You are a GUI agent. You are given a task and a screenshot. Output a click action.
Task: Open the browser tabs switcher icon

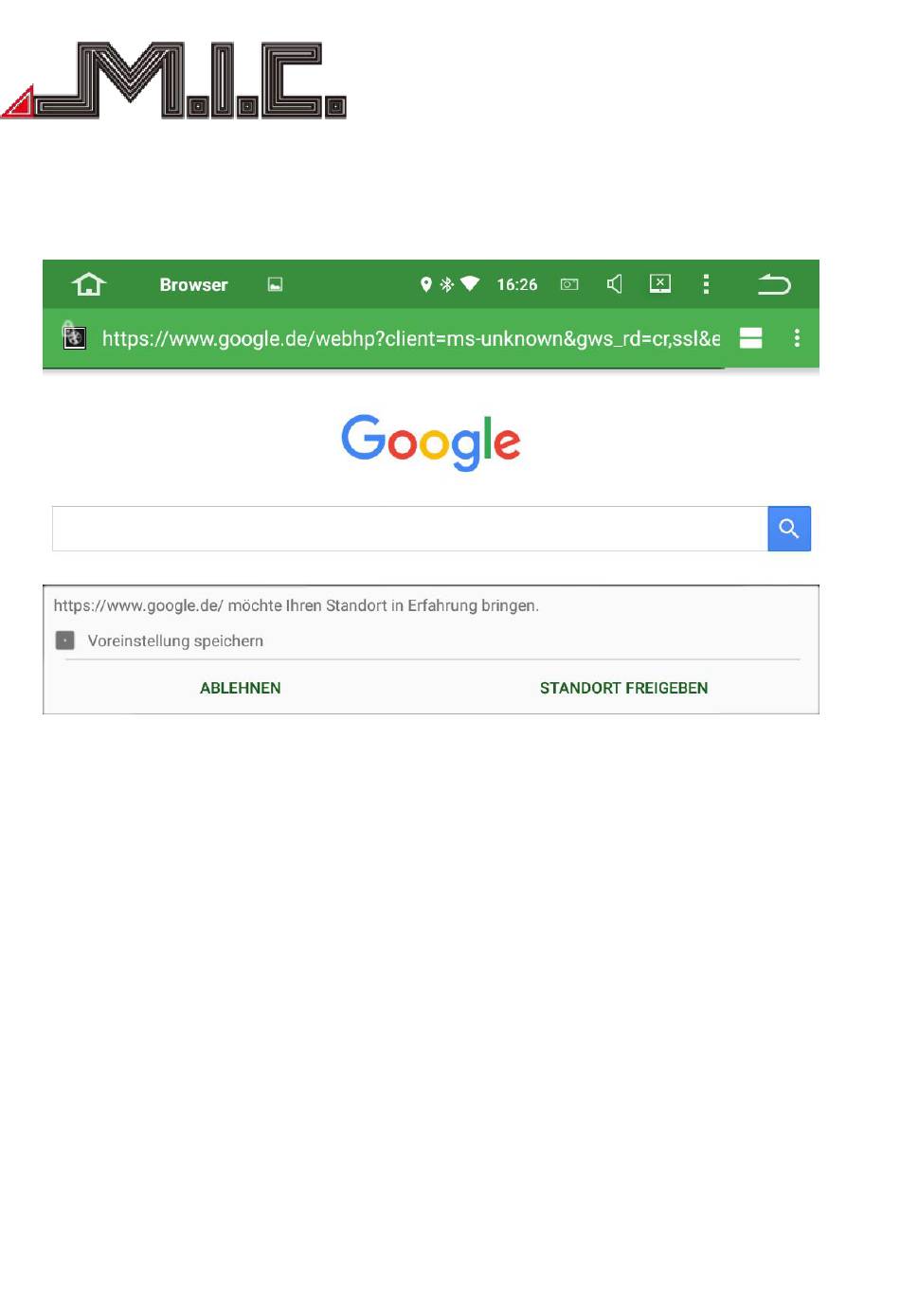click(x=751, y=338)
